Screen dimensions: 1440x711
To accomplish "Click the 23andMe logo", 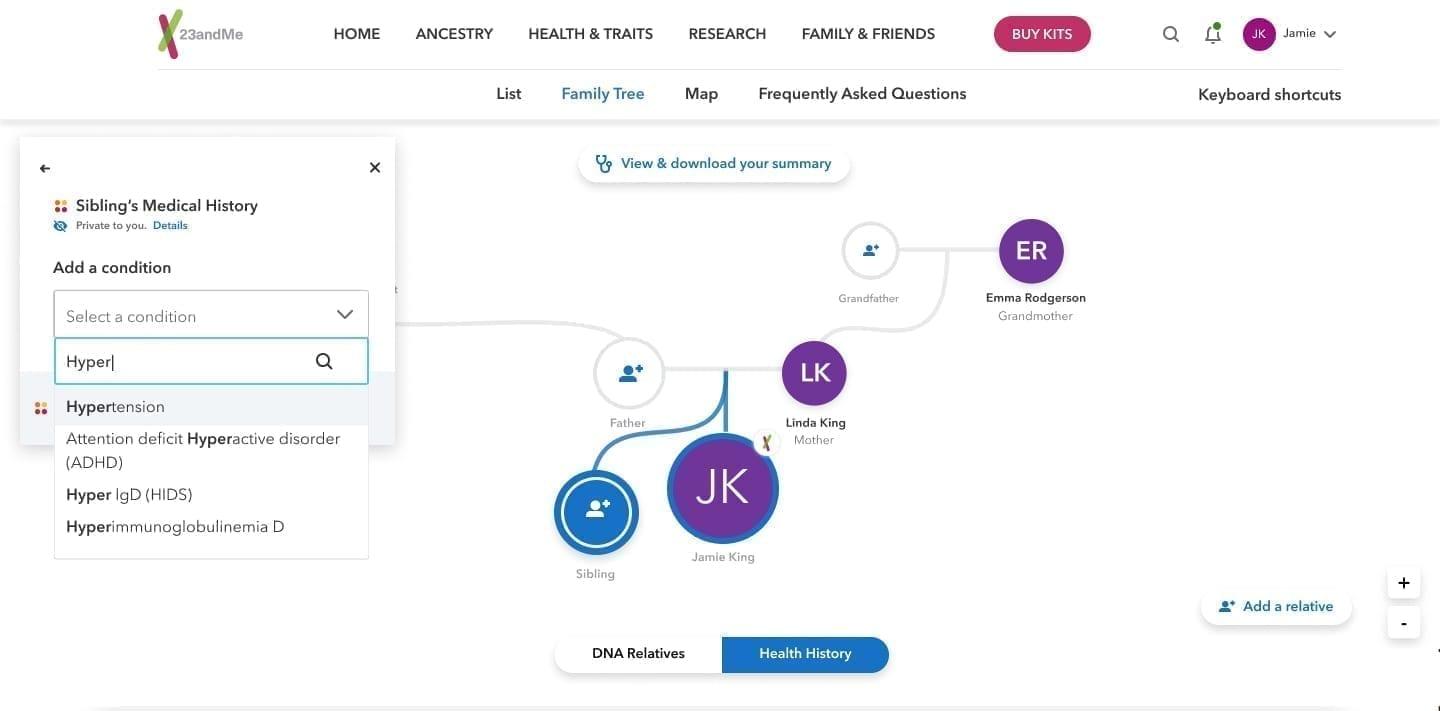I will [200, 34].
